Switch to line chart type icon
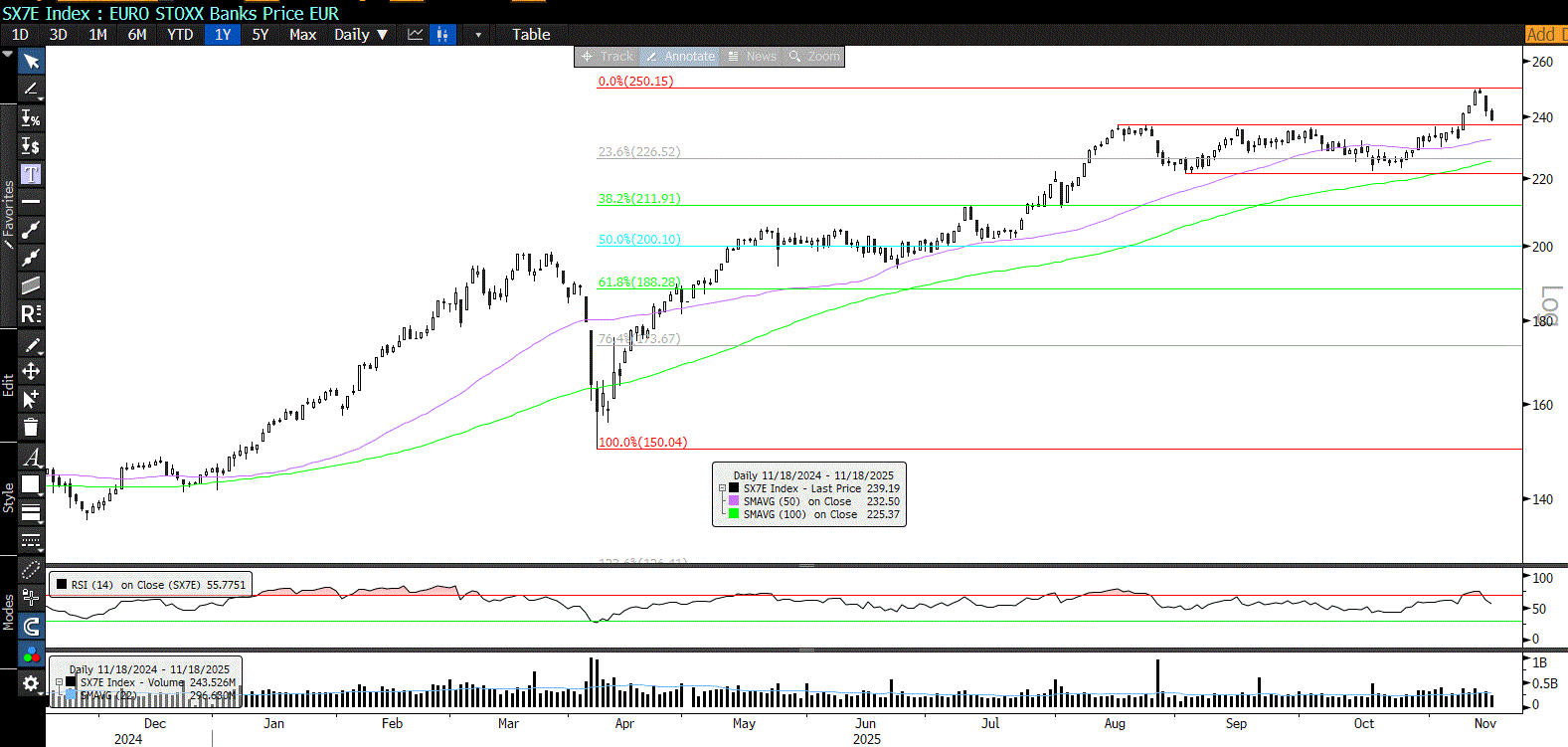 [416, 35]
